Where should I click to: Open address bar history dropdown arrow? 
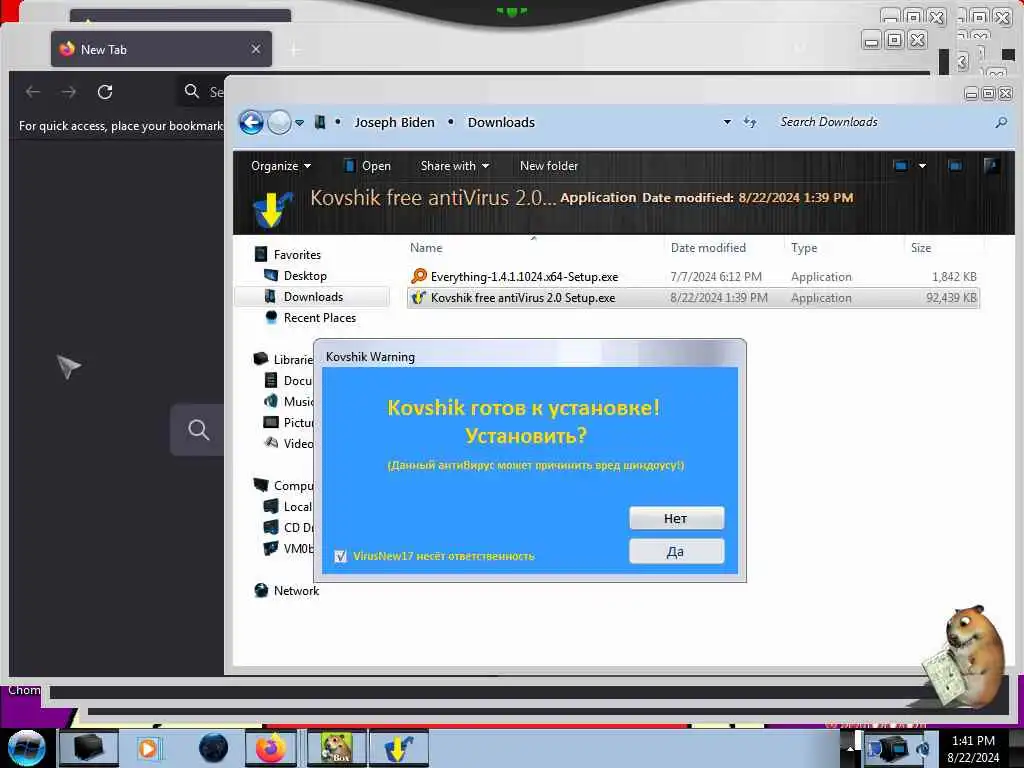tap(727, 122)
